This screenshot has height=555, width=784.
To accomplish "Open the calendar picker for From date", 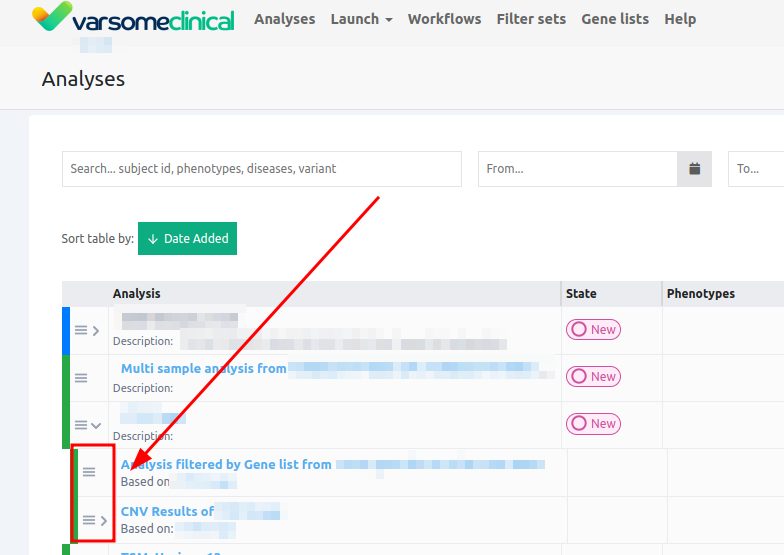I will [694, 169].
